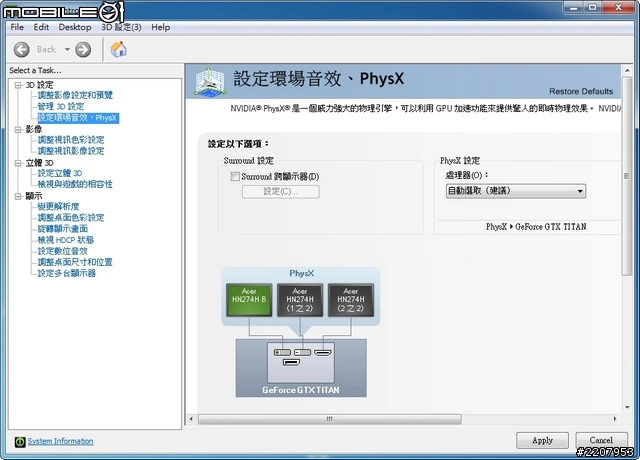Open 調整視訊色彩設定 task
The image size is (640, 460).
[71, 140]
